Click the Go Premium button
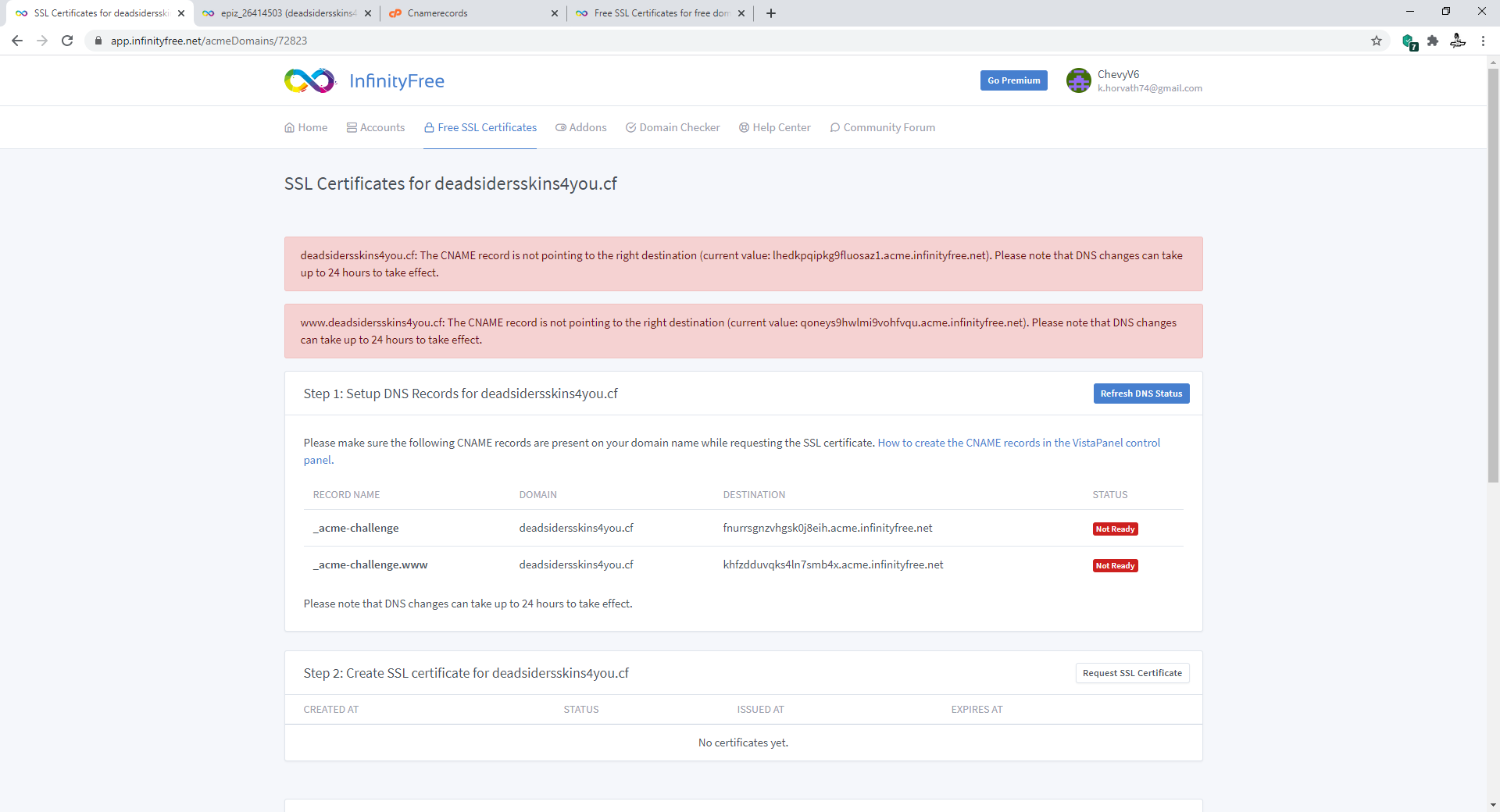The image size is (1500, 812). click(x=1013, y=80)
